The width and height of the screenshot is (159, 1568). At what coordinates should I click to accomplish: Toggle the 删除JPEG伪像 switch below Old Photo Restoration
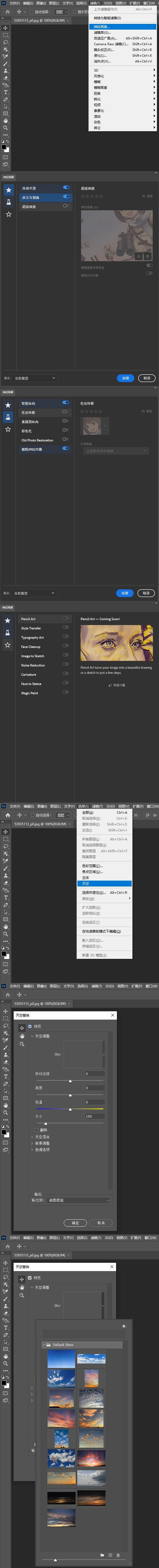[65, 449]
